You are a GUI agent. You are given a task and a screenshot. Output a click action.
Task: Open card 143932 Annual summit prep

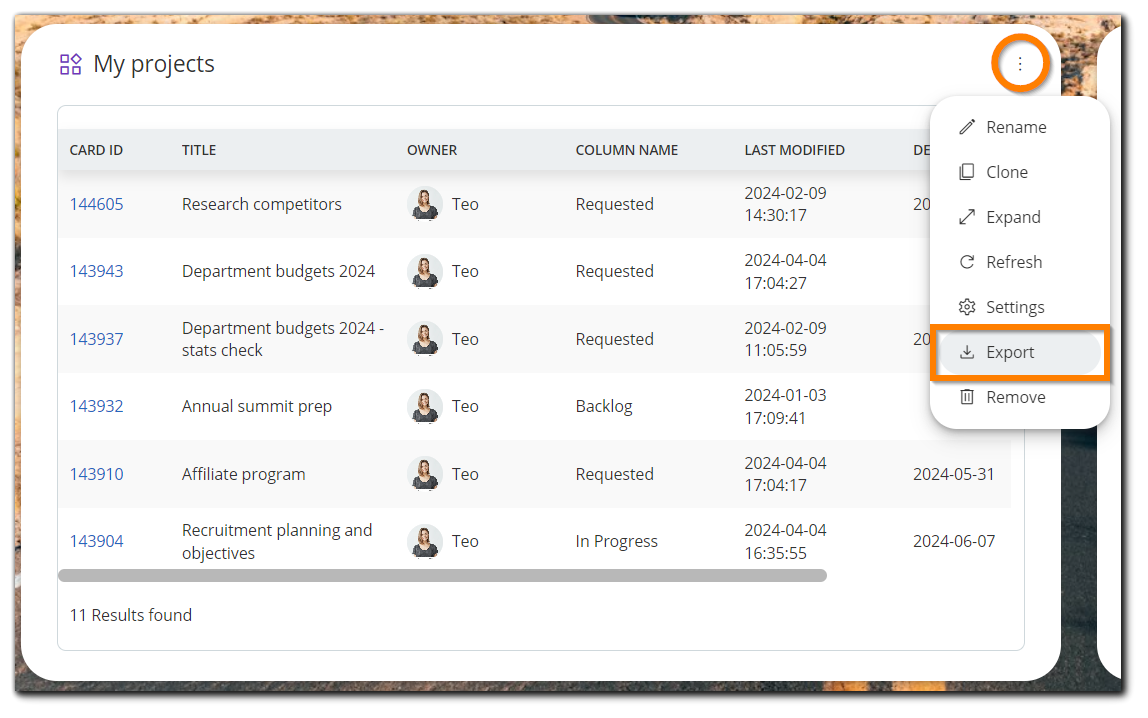[96, 406]
